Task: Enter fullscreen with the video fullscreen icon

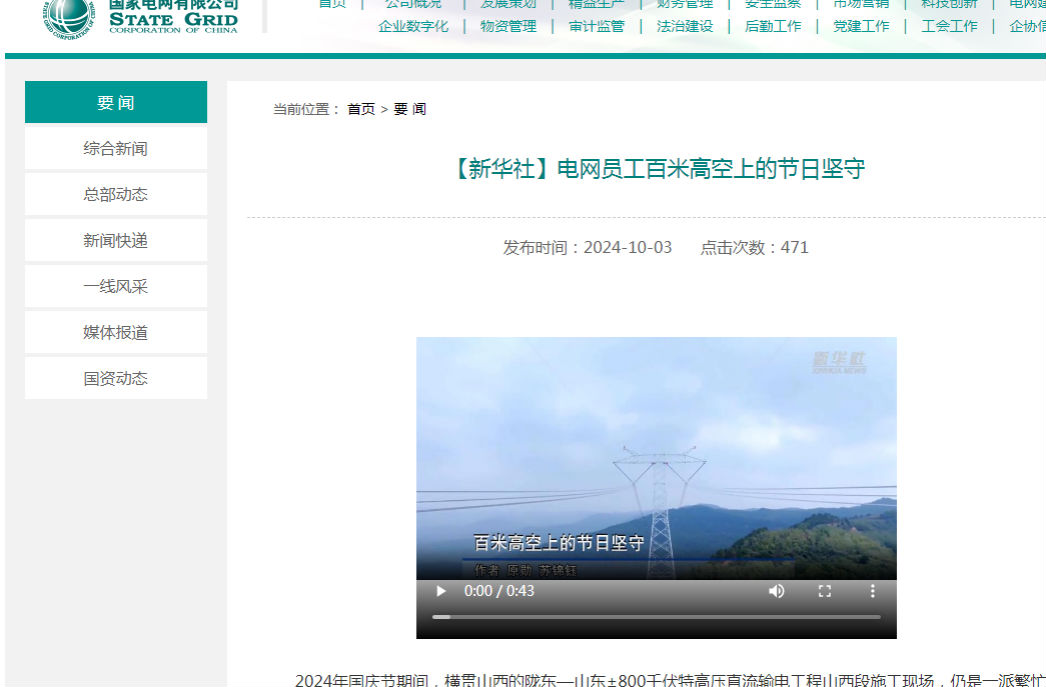Action: [x=825, y=591]
